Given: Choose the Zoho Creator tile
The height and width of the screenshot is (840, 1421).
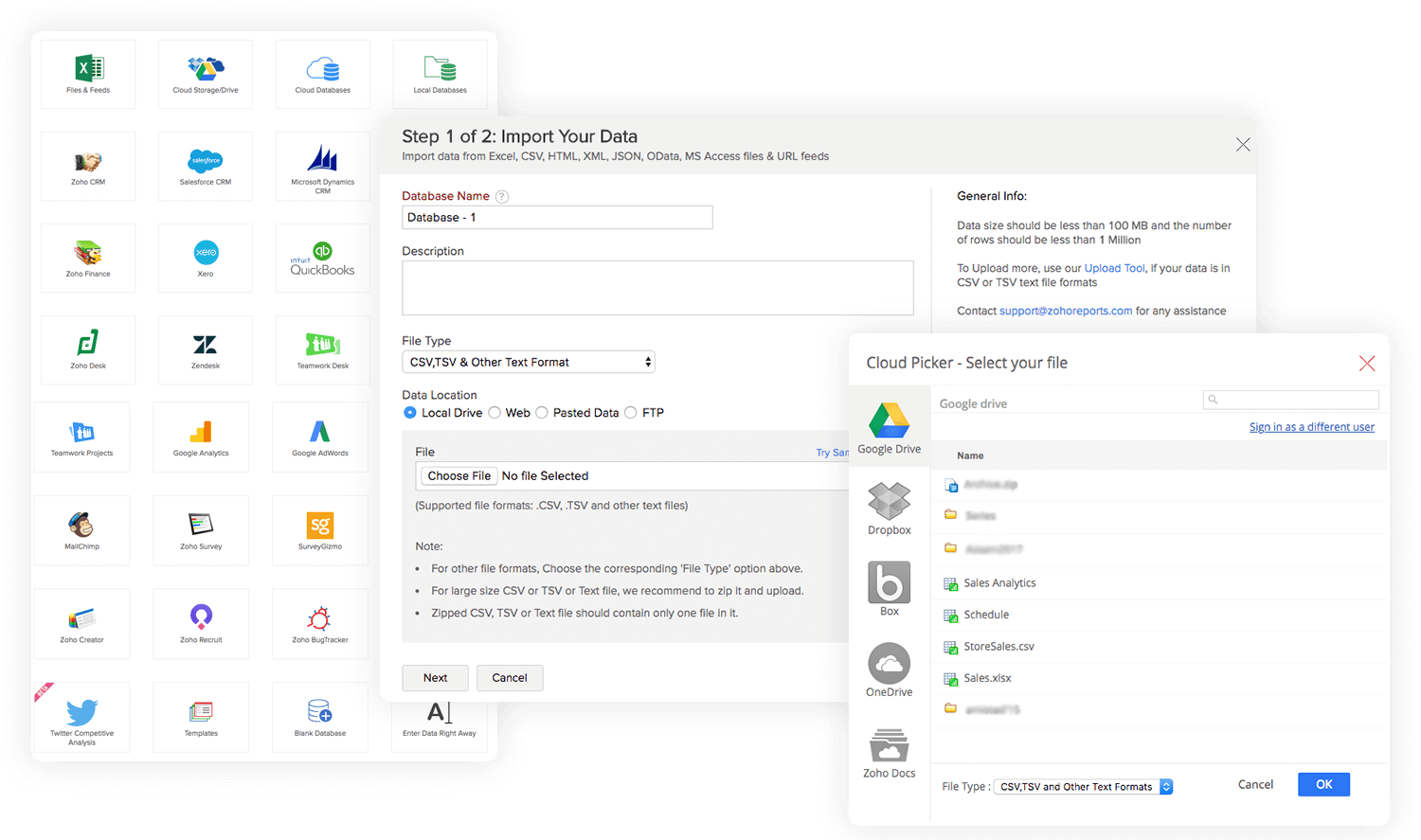Looking at the screenshot, I should [x=82, y=623].
